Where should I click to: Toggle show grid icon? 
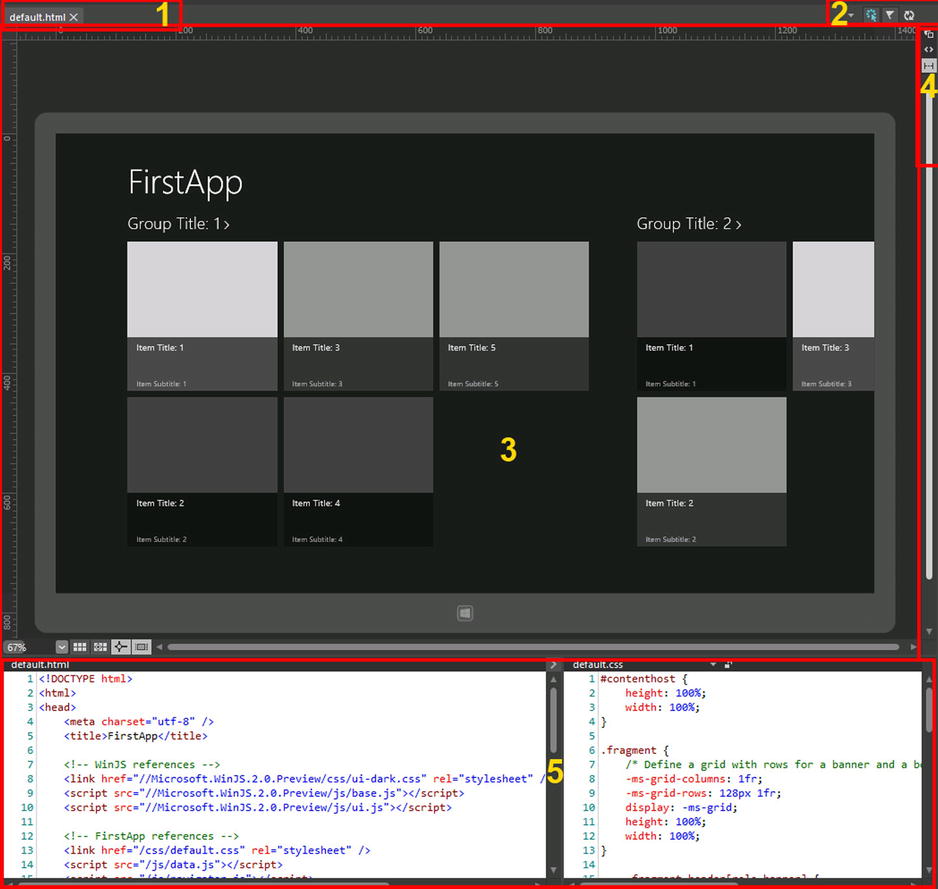[x=80, y=647]
